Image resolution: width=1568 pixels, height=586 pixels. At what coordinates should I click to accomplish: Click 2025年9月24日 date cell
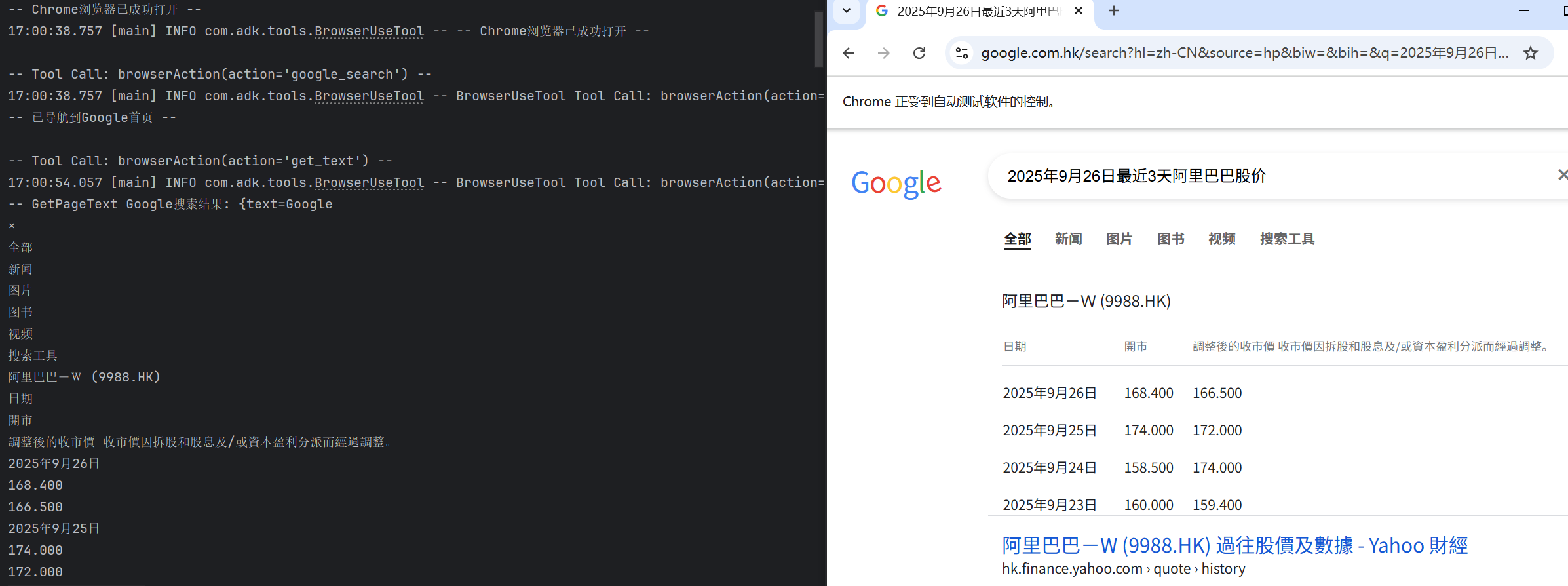click(1050, 467)
